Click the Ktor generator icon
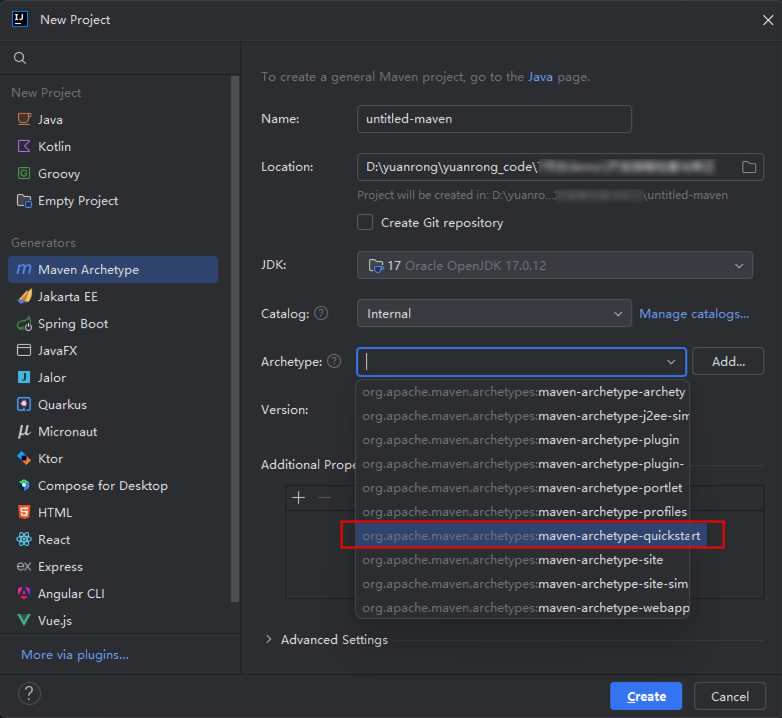 24,459
